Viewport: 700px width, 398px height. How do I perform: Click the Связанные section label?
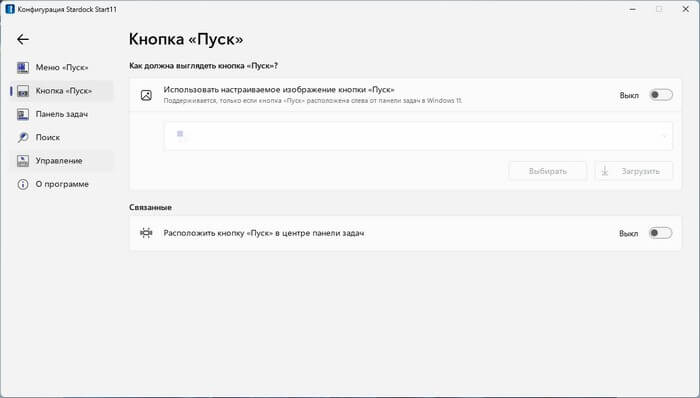pos(150,207)
